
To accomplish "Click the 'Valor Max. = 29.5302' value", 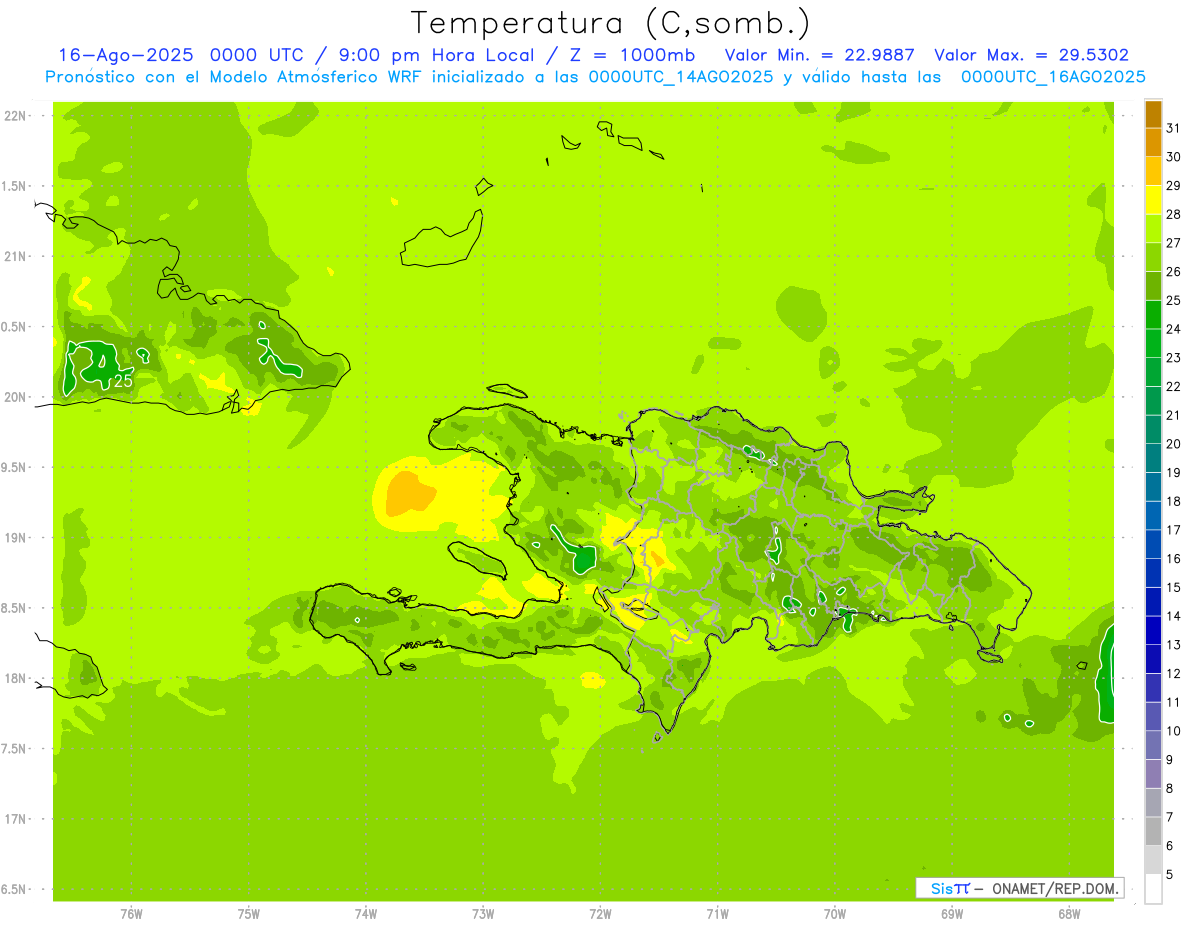I will pos(1031,55).
